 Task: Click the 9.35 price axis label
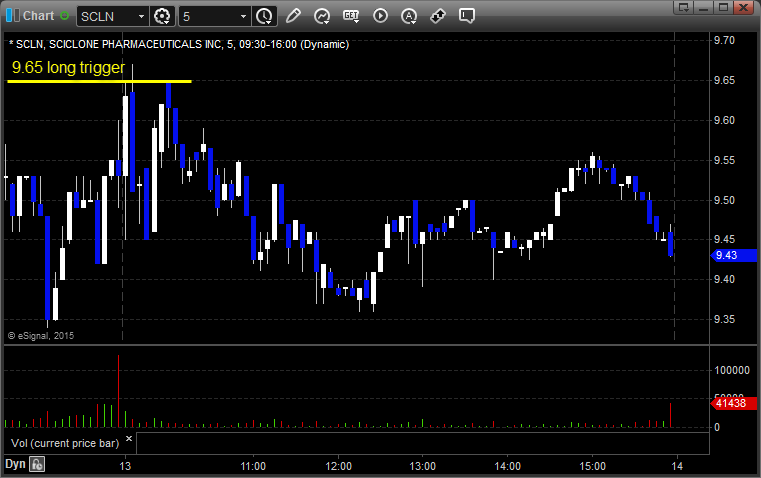coord(724,320)
